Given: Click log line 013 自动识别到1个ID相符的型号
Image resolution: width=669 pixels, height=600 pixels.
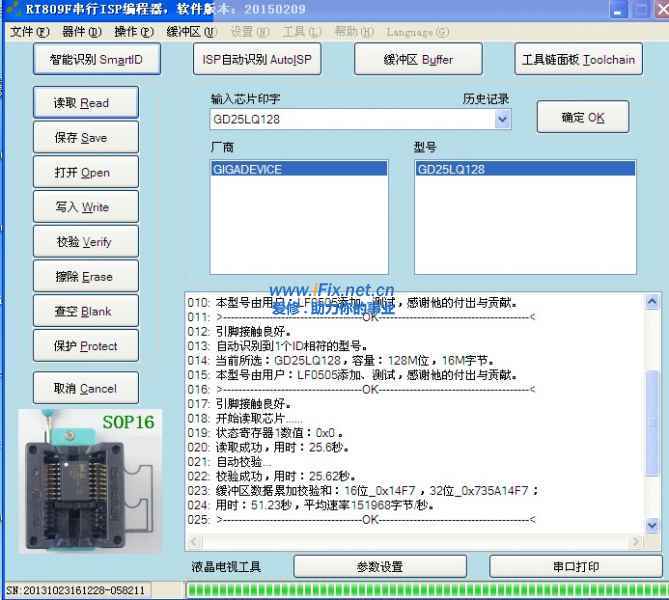Looking at the screenshot, I should (277, 346).
